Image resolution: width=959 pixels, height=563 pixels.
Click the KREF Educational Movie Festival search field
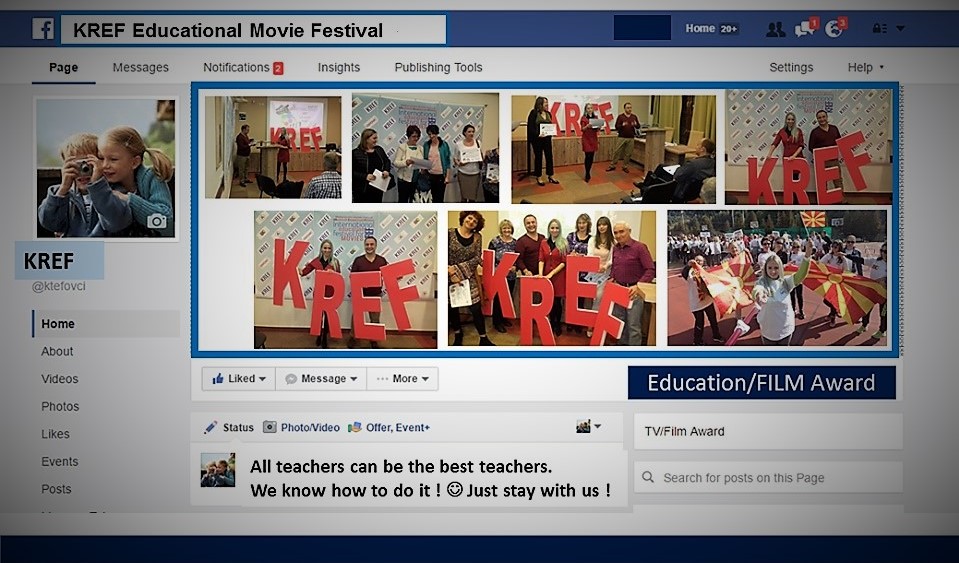point(253,29)
